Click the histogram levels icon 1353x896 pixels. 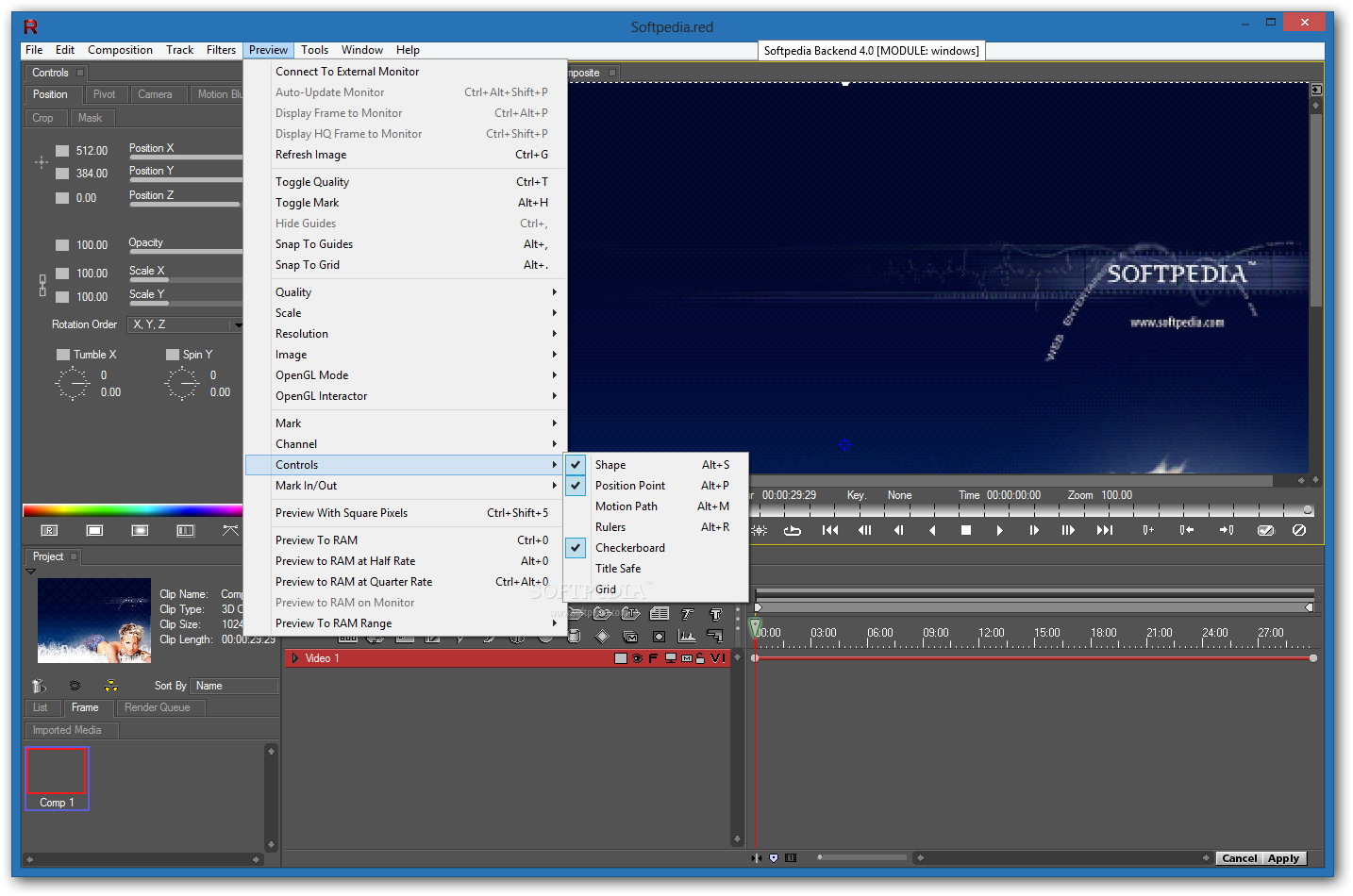687,637
